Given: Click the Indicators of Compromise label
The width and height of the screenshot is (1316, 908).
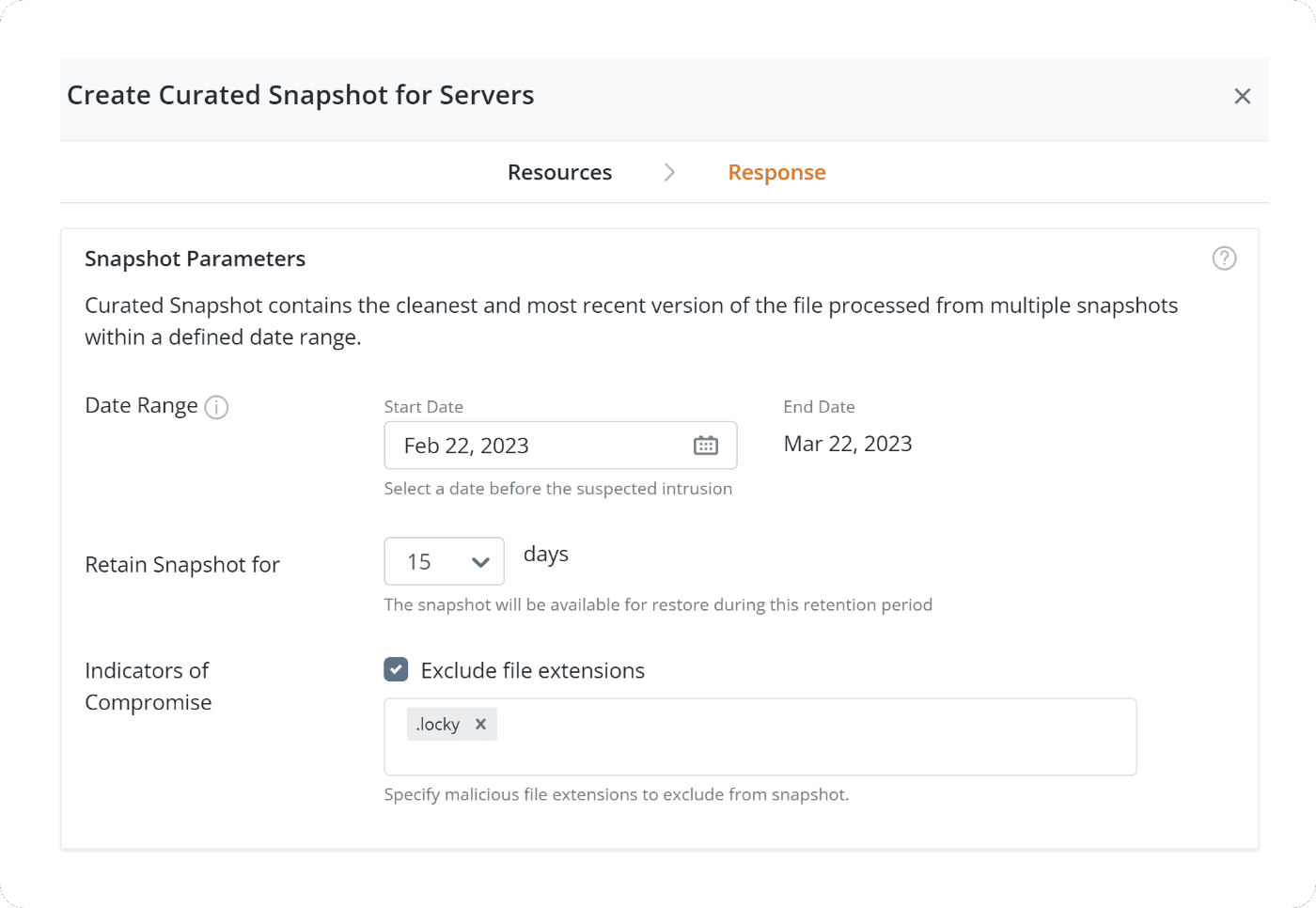Looking at the screenshot, I should (x=148, y=686).
